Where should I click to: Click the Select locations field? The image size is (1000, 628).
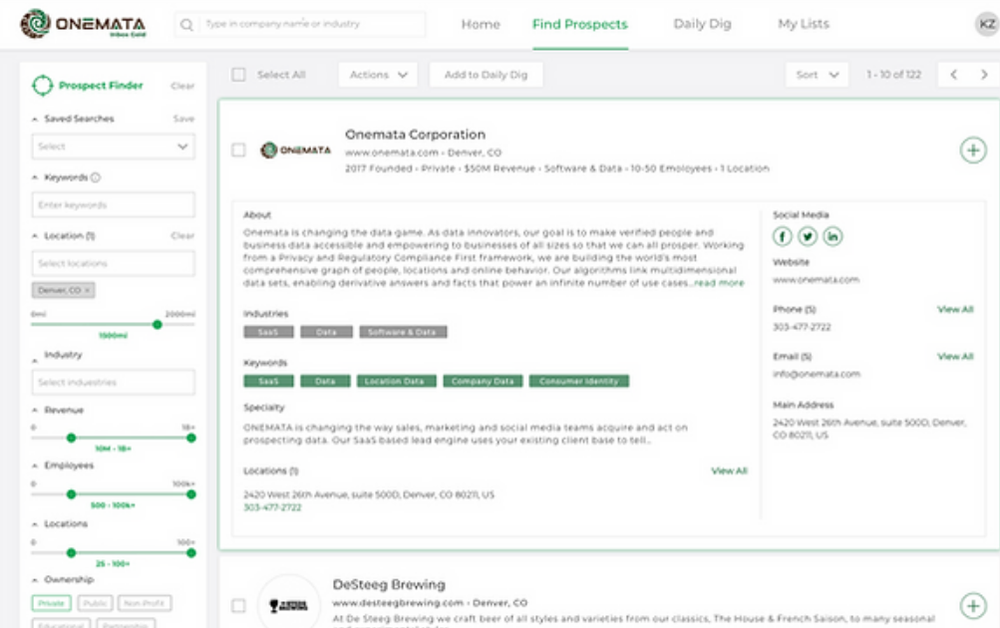tap(114, 263)
